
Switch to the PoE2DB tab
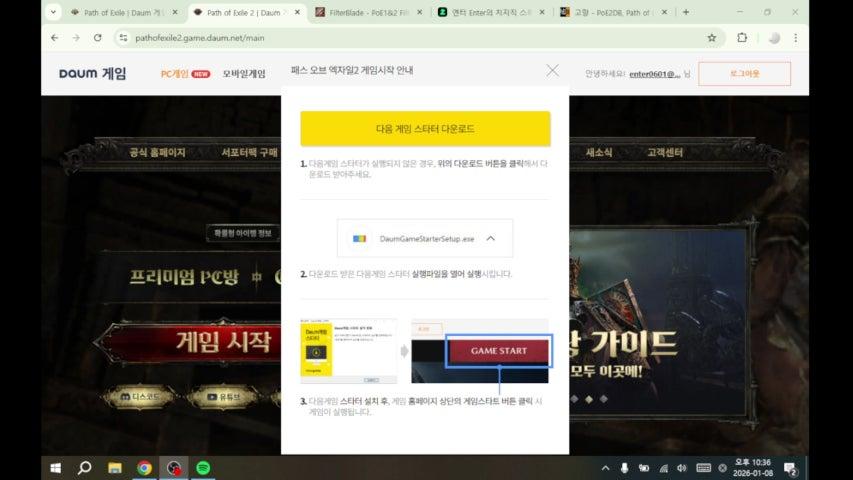tap(615, 12)
